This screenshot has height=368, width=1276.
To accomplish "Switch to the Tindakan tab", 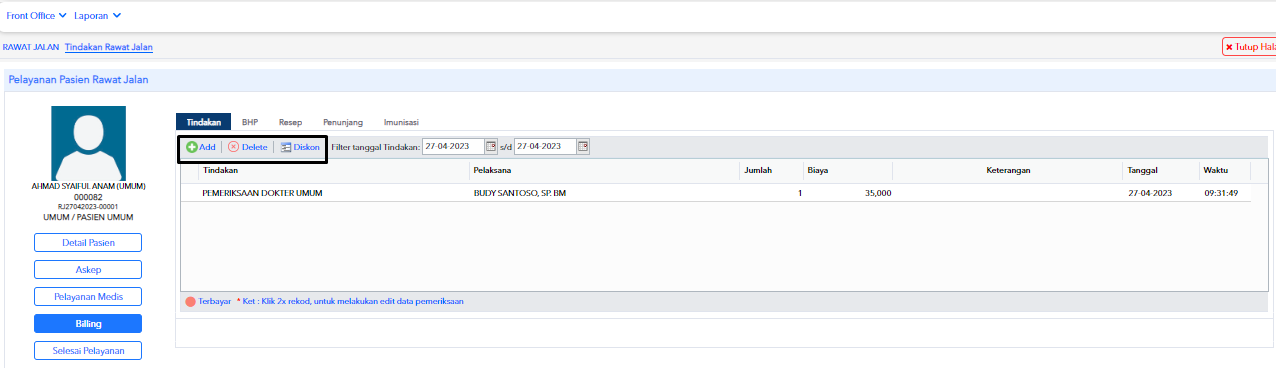I will pos(203,121).
